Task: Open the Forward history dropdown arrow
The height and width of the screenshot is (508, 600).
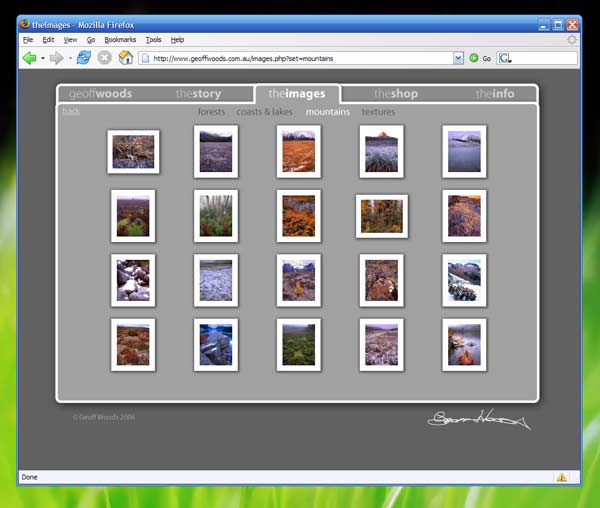Action: (70, 59)
